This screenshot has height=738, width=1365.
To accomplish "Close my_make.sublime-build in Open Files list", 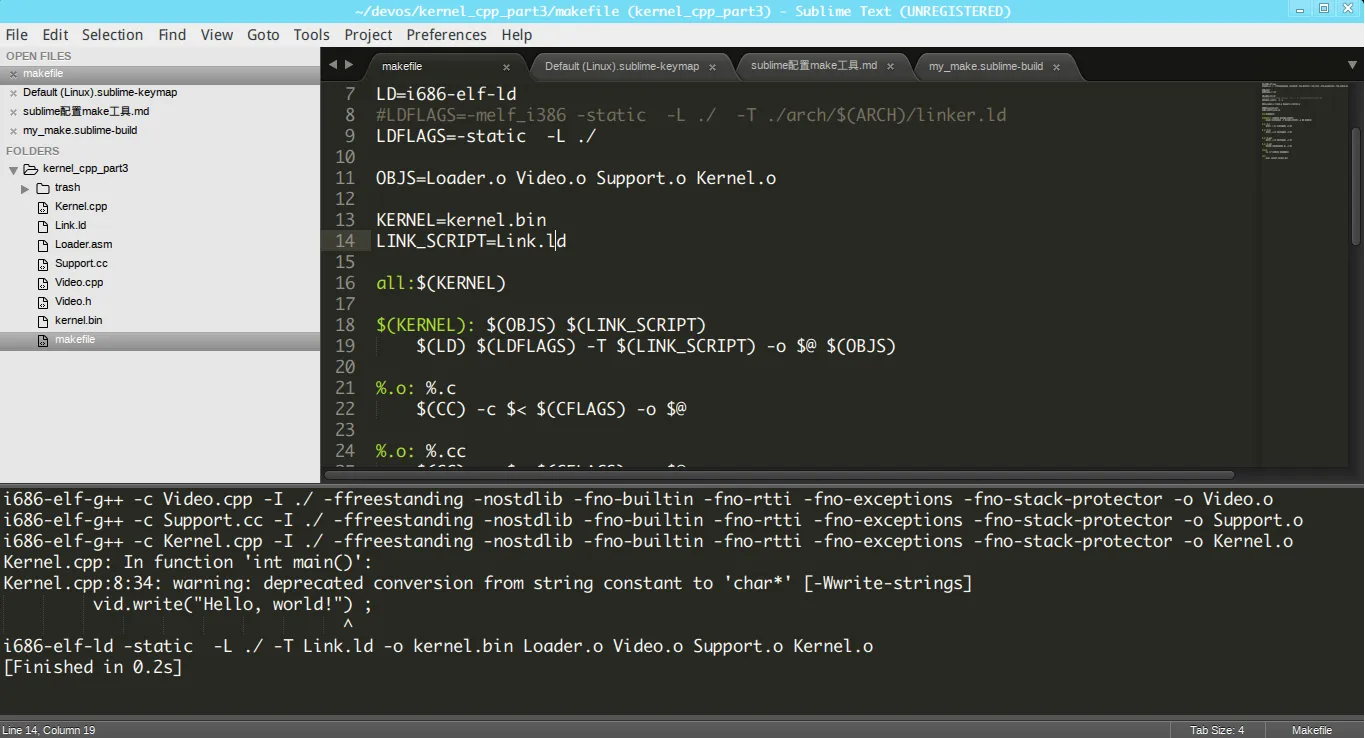I will (x=12, y=131).
